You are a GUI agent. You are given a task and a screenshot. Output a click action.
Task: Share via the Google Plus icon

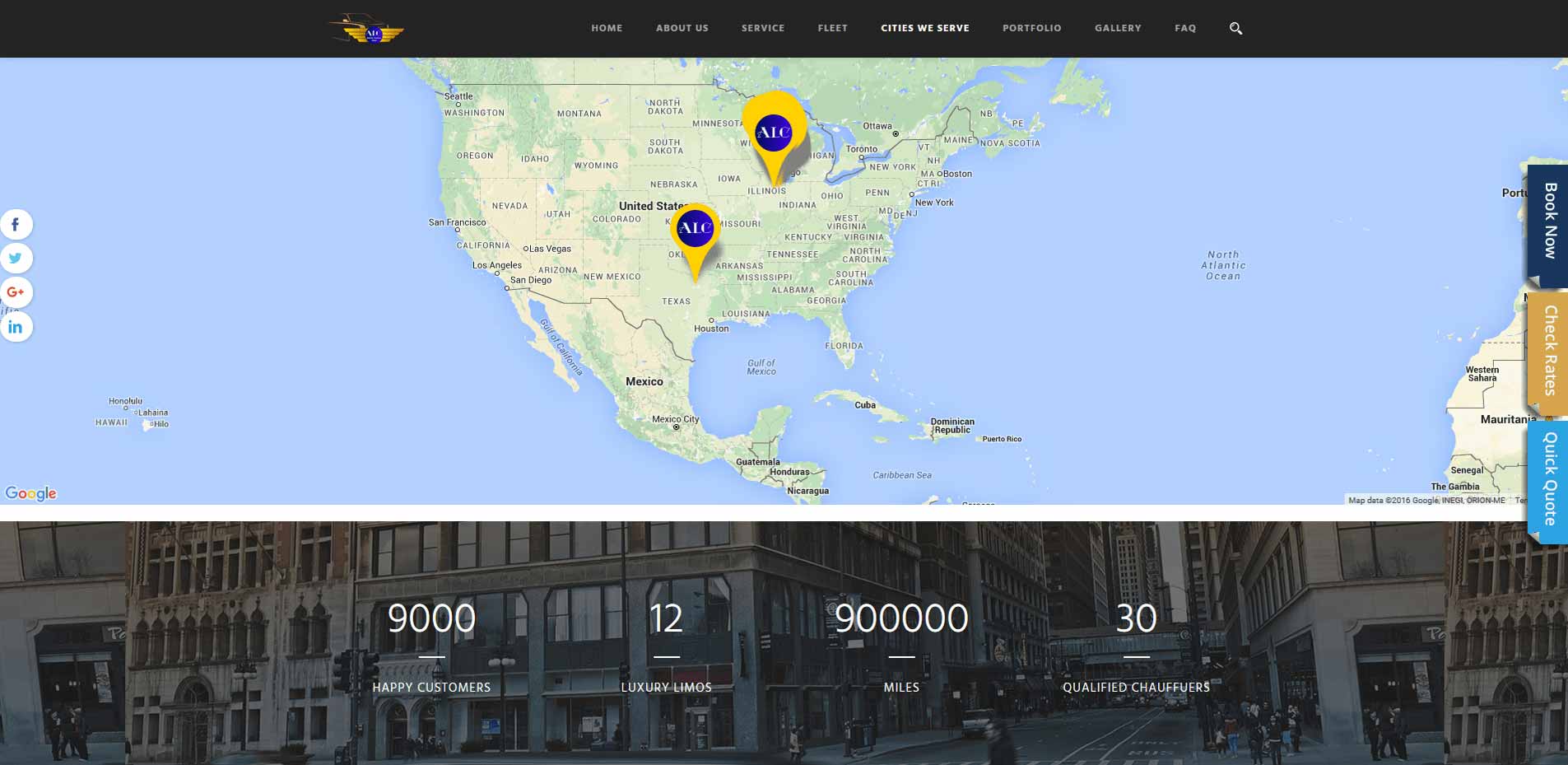coord(16,292)
